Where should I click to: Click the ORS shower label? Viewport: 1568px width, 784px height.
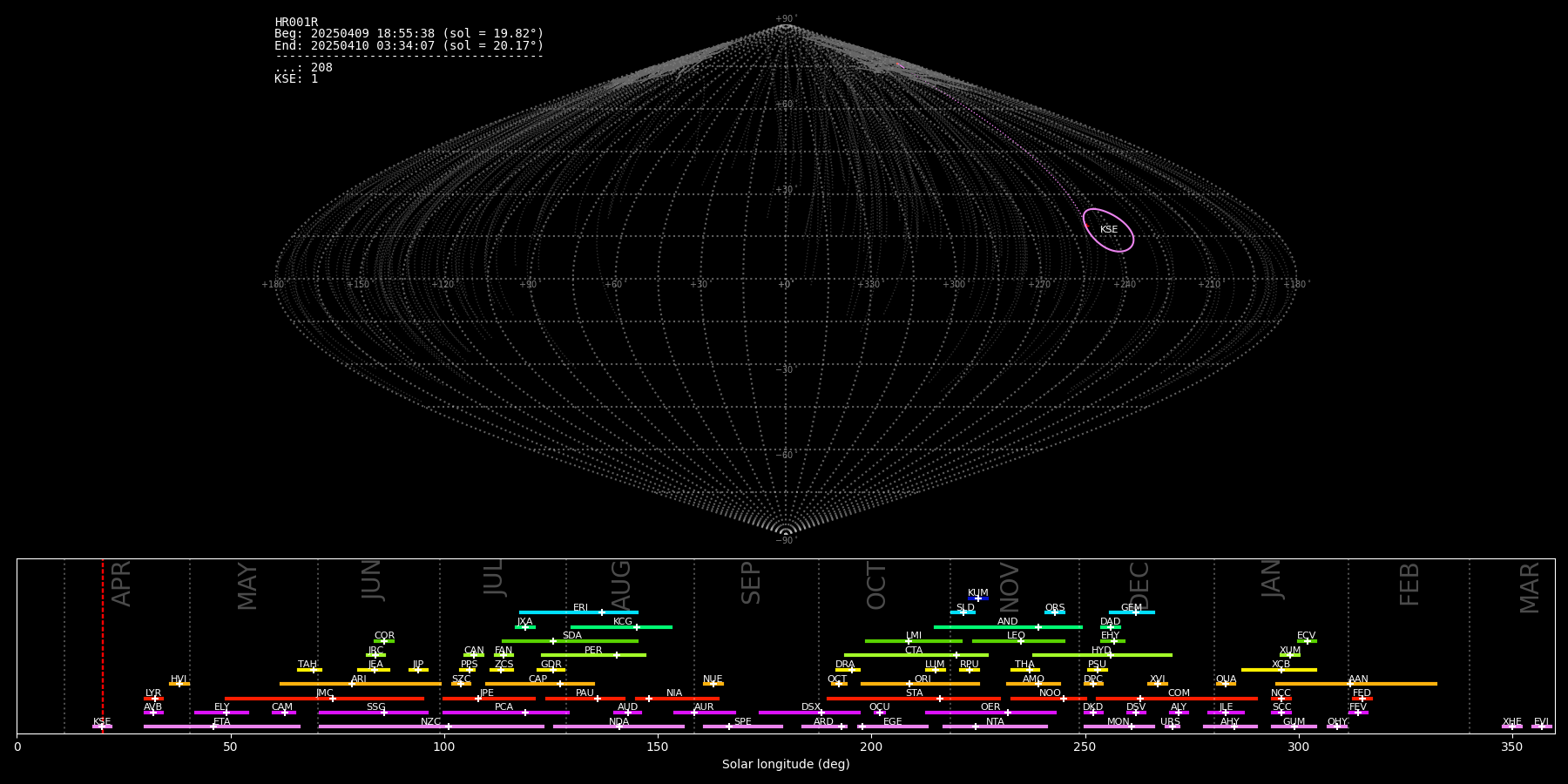pos(1055,607)
